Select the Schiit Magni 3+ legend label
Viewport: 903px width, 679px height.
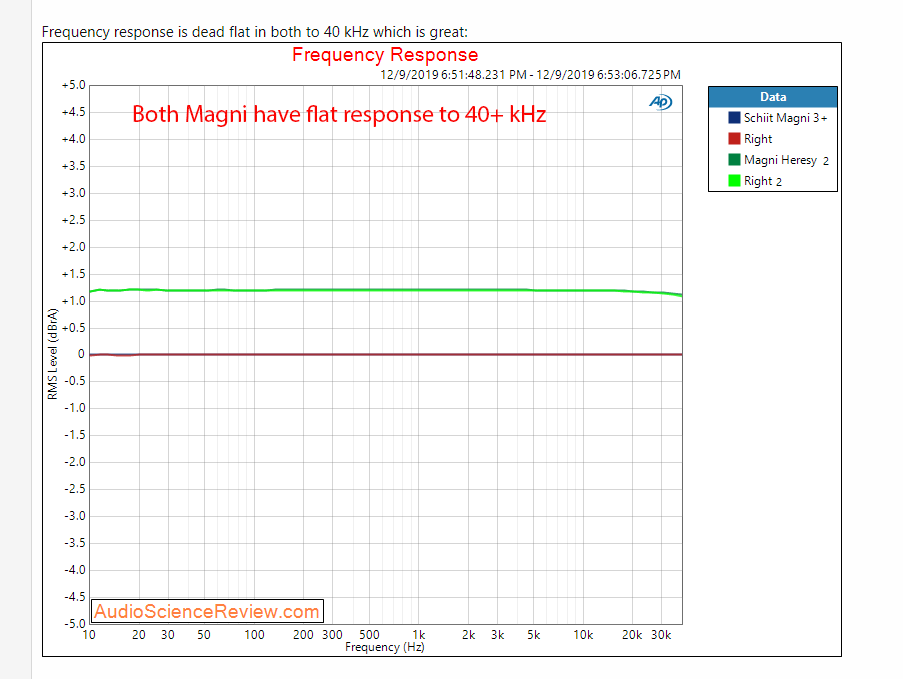(786, 118)
